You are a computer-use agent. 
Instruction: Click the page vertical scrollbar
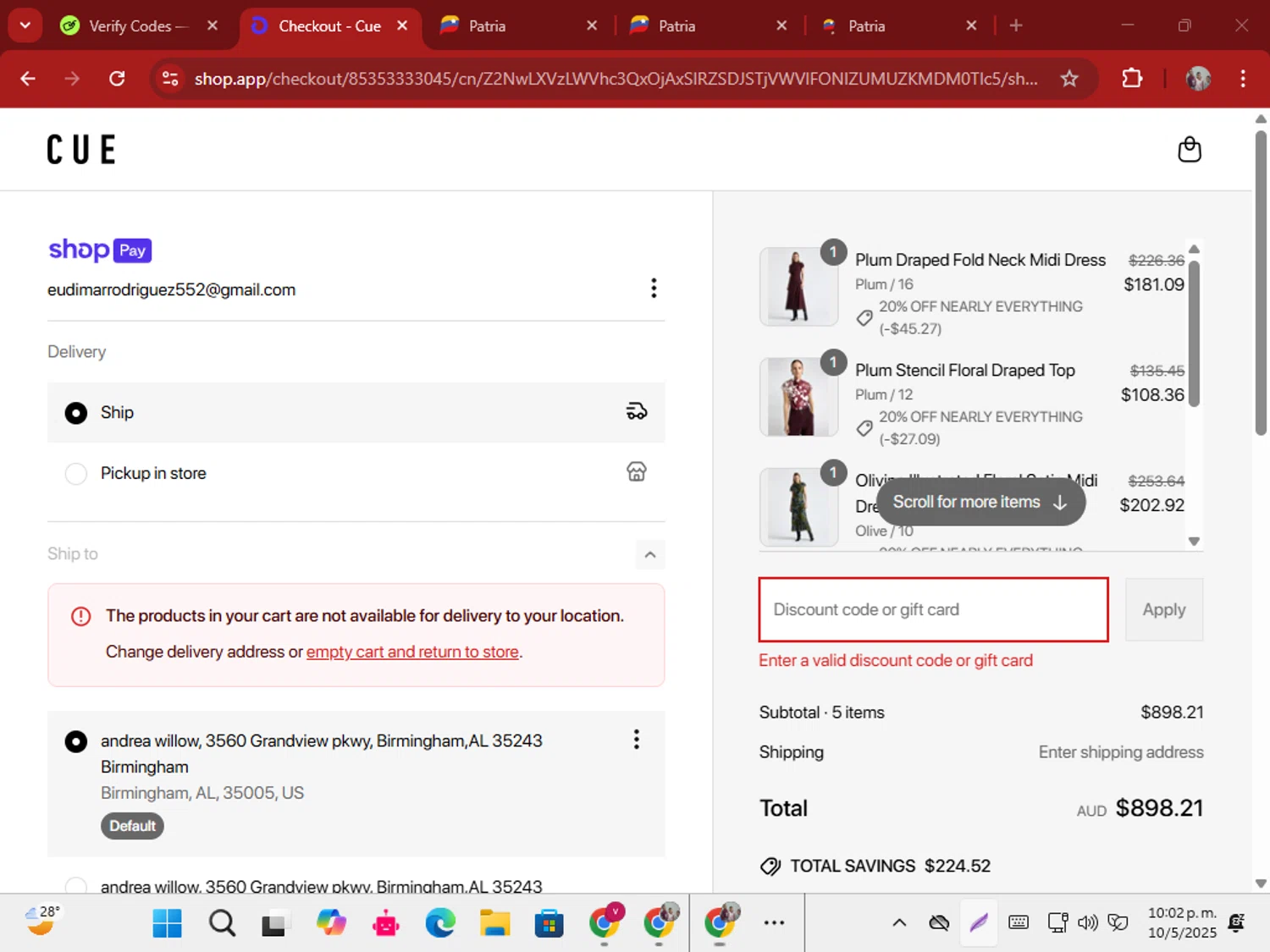pyautogui.click(x=1261, y=283)
